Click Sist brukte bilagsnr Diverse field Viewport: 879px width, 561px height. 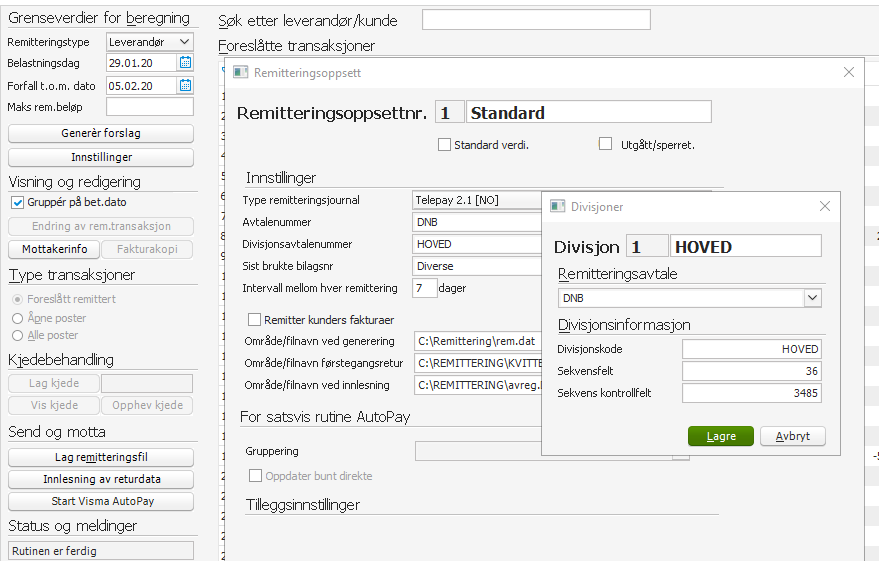click(478, 266)
